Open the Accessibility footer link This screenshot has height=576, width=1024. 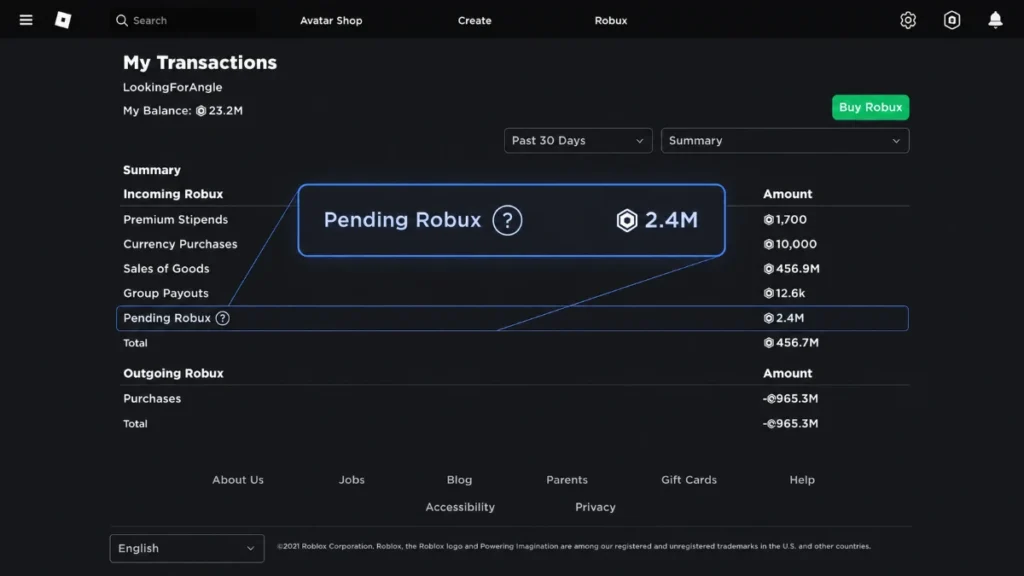point(460,507)
